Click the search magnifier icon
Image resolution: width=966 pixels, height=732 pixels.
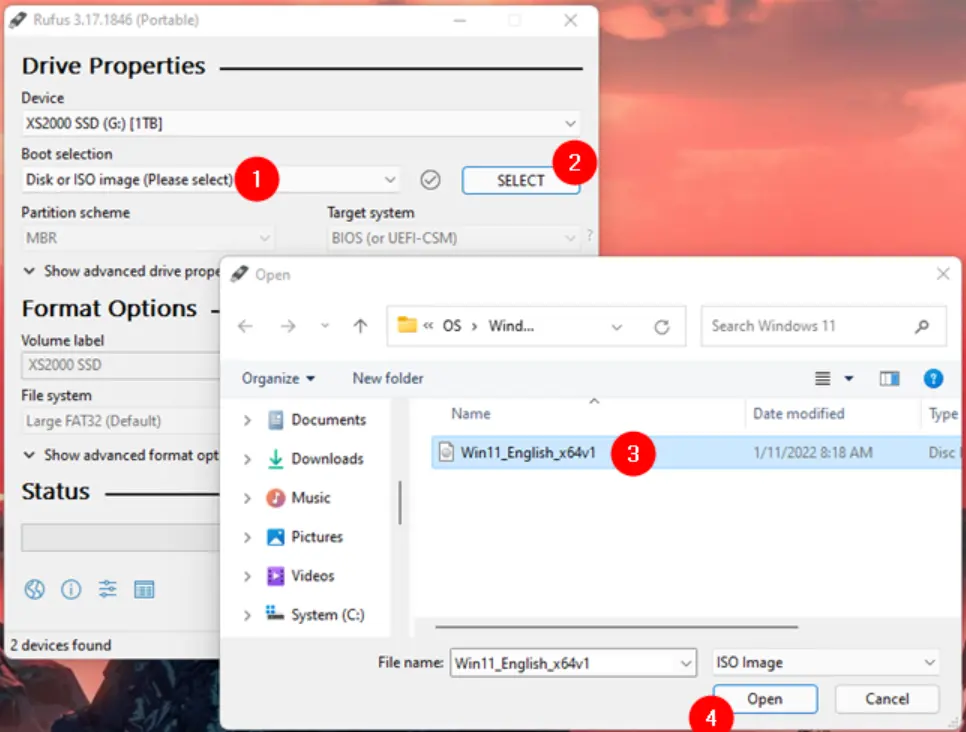coord(922,327)
